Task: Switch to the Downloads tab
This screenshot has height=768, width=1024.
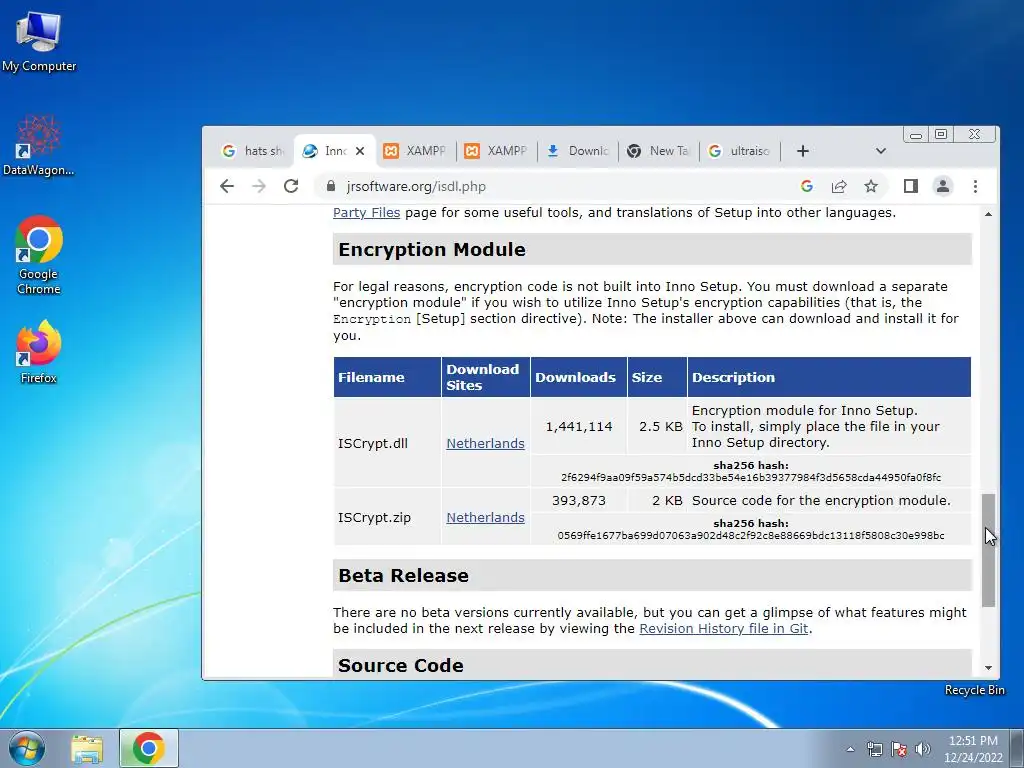Action: (577, 151)
